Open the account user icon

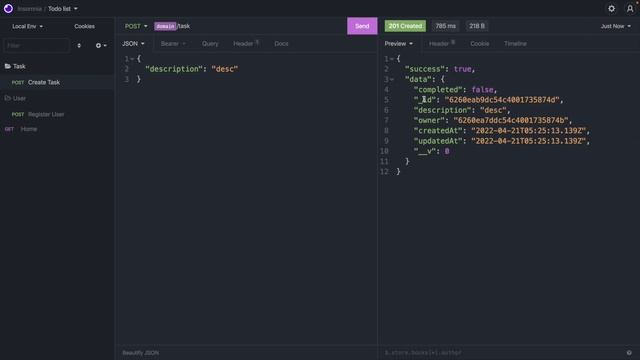[x=630, y=9]
